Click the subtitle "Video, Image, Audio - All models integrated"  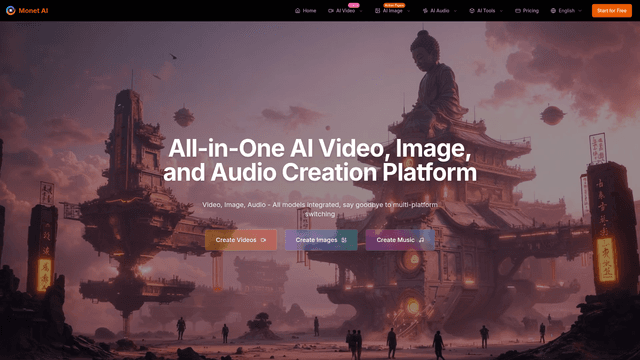(271, 204)
